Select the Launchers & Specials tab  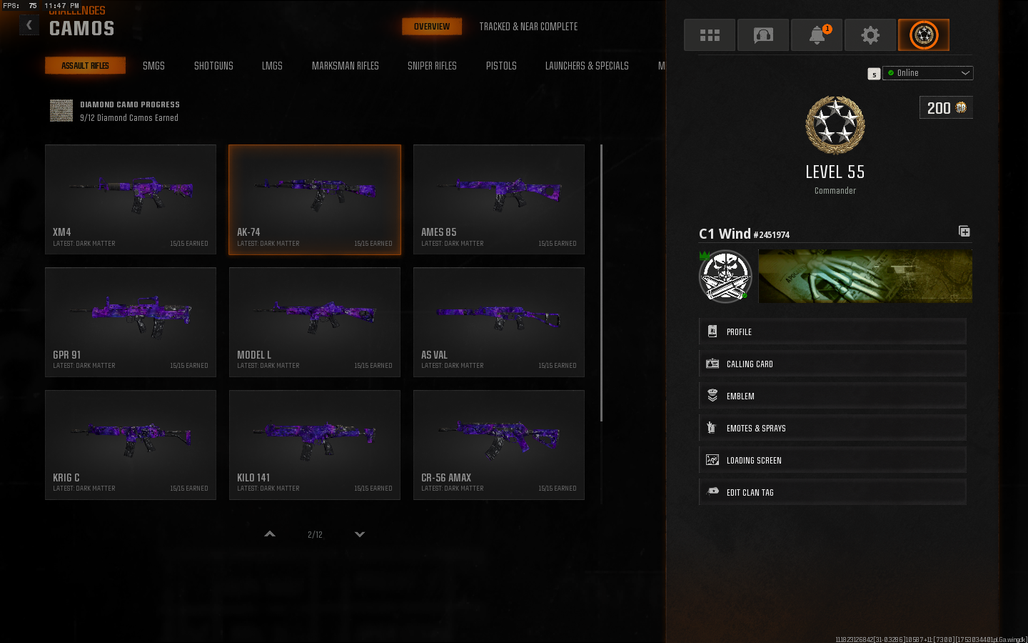[587, 66]
